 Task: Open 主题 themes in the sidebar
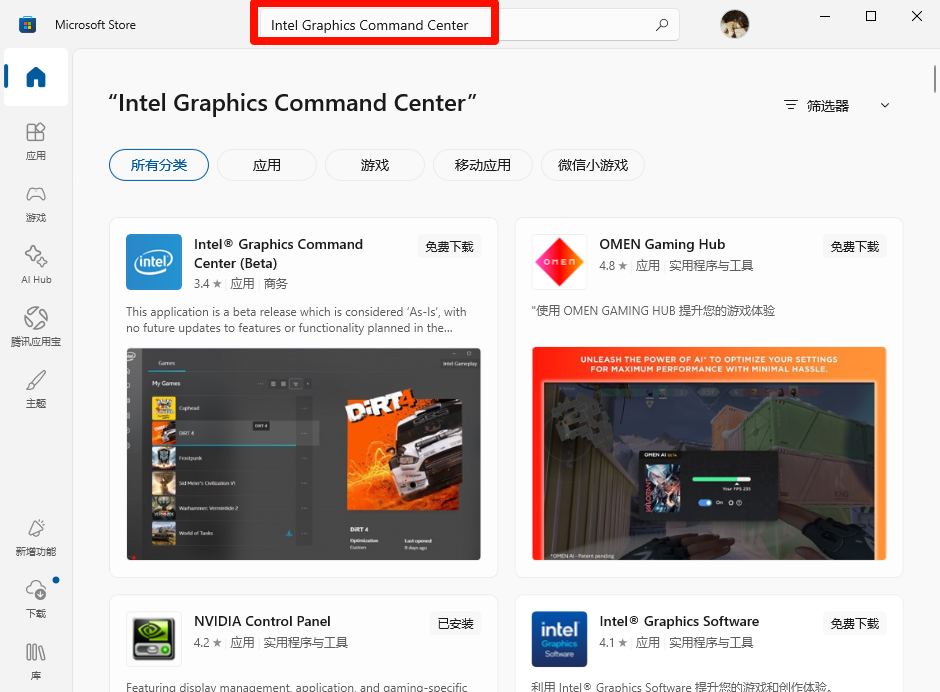36,389
